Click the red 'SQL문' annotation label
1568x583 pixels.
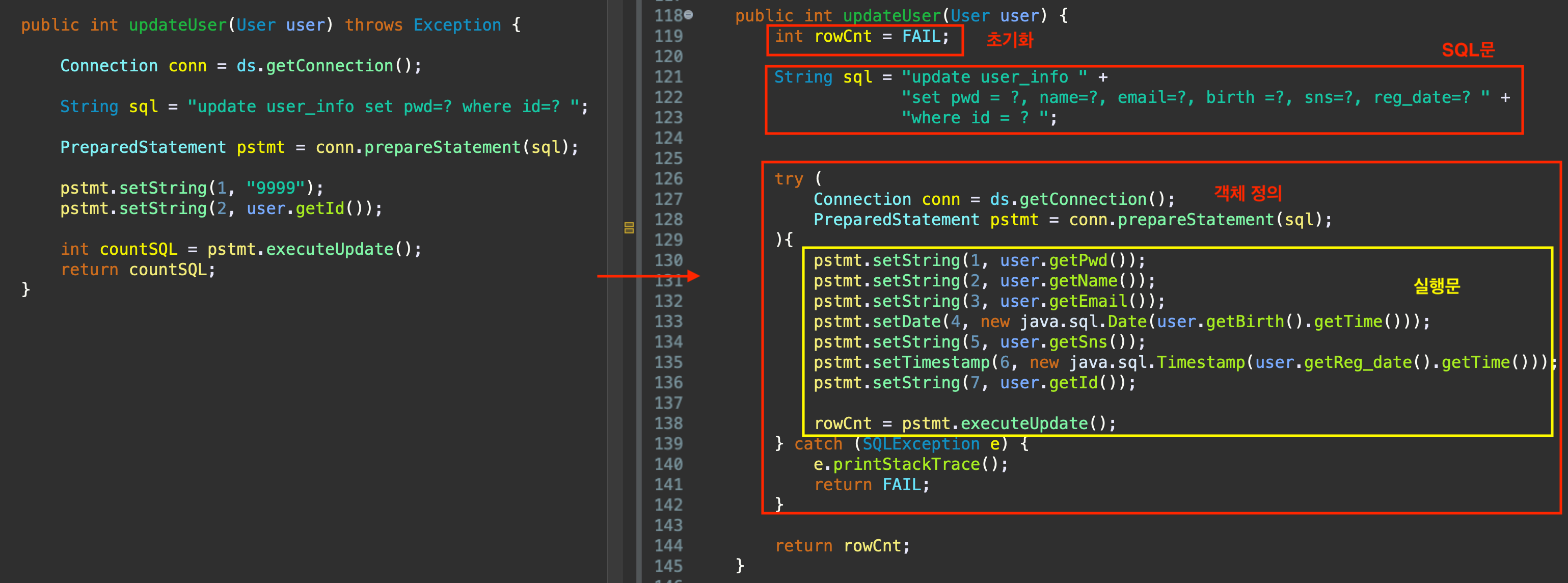pyautogui.click(x=1468, y=50)
